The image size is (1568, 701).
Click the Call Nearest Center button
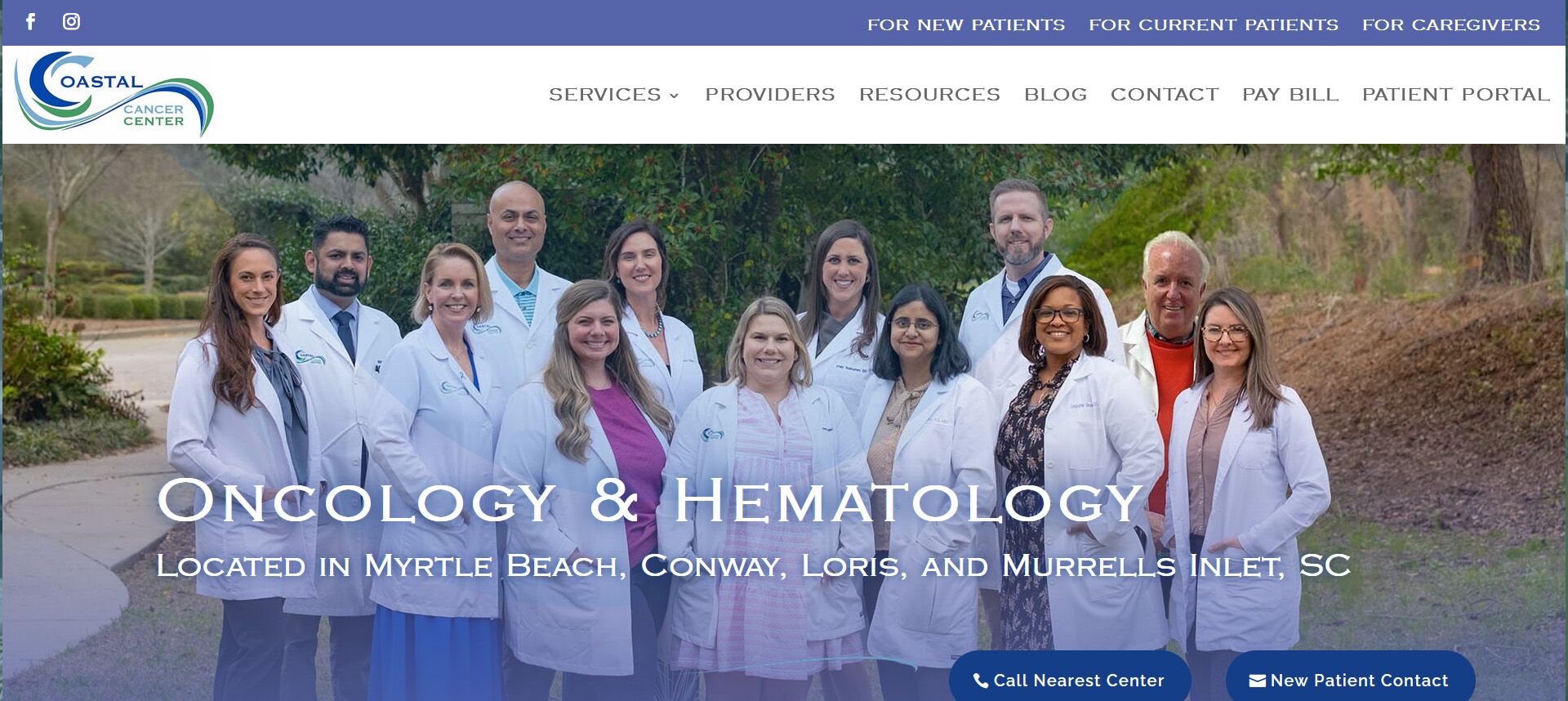[1070, 676]
